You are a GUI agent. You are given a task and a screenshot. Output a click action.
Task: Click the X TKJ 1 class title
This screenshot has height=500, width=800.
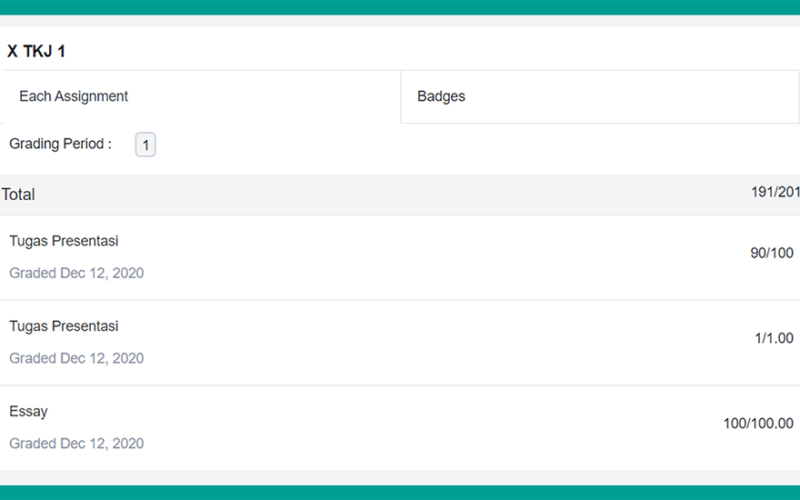36,51
